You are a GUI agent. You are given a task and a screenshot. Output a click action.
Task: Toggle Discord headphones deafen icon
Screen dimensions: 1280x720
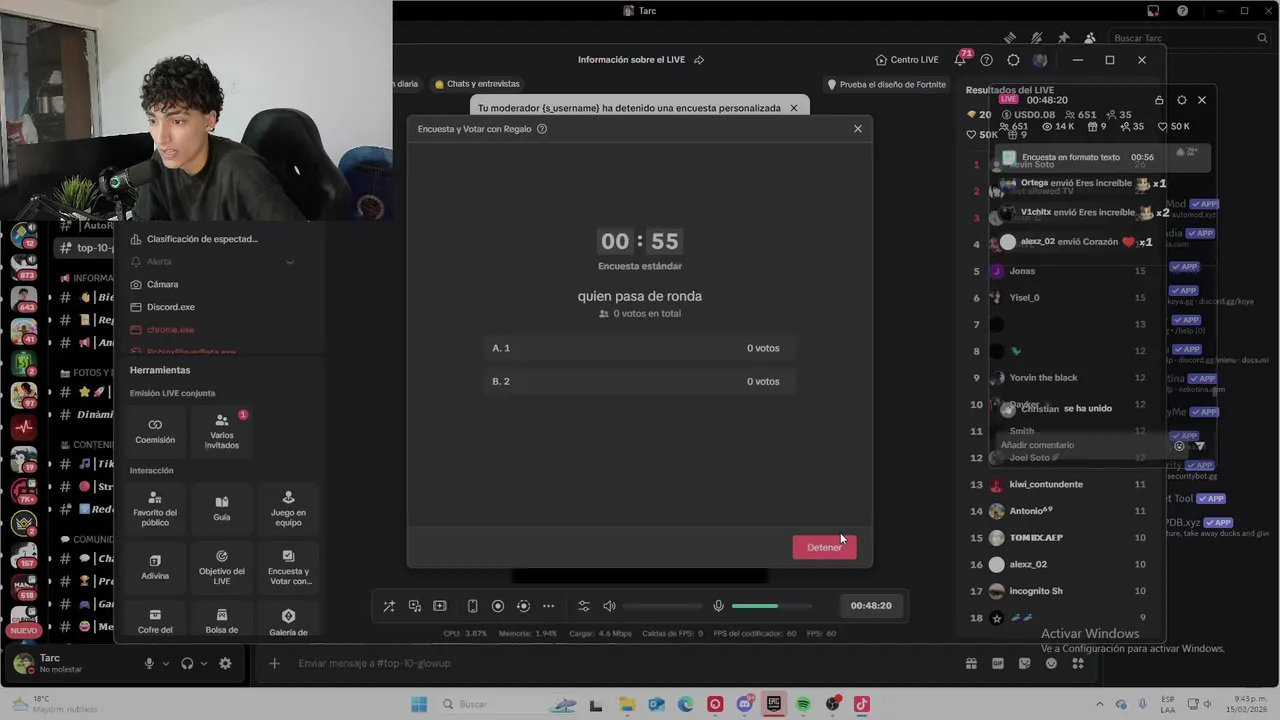click(x=187, y=663)
